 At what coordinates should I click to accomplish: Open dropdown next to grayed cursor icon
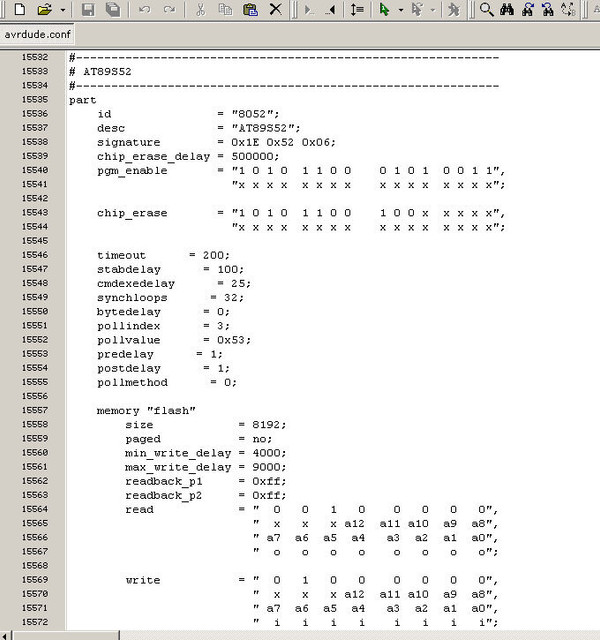click(433, 9)
